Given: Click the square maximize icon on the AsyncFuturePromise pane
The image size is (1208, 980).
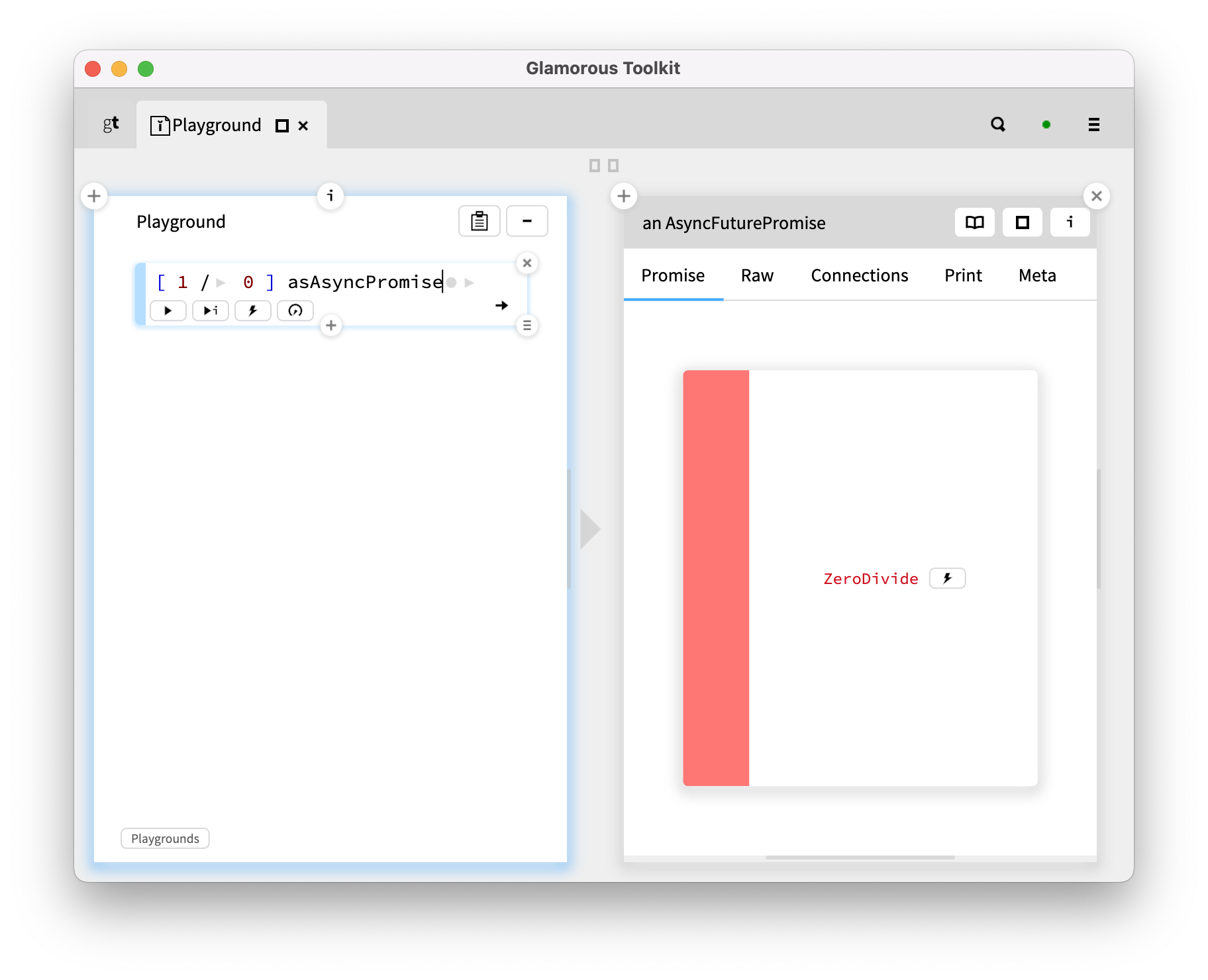Looking at the screenshot, I should click(1022, 222).
